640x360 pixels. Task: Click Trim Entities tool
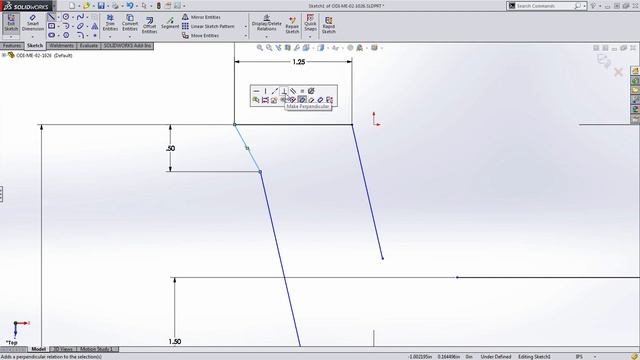tap(110, 23)
